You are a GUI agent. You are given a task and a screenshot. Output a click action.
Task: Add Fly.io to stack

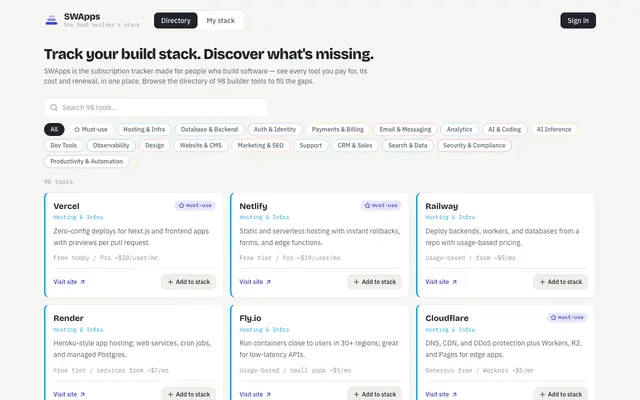(375, 394)
